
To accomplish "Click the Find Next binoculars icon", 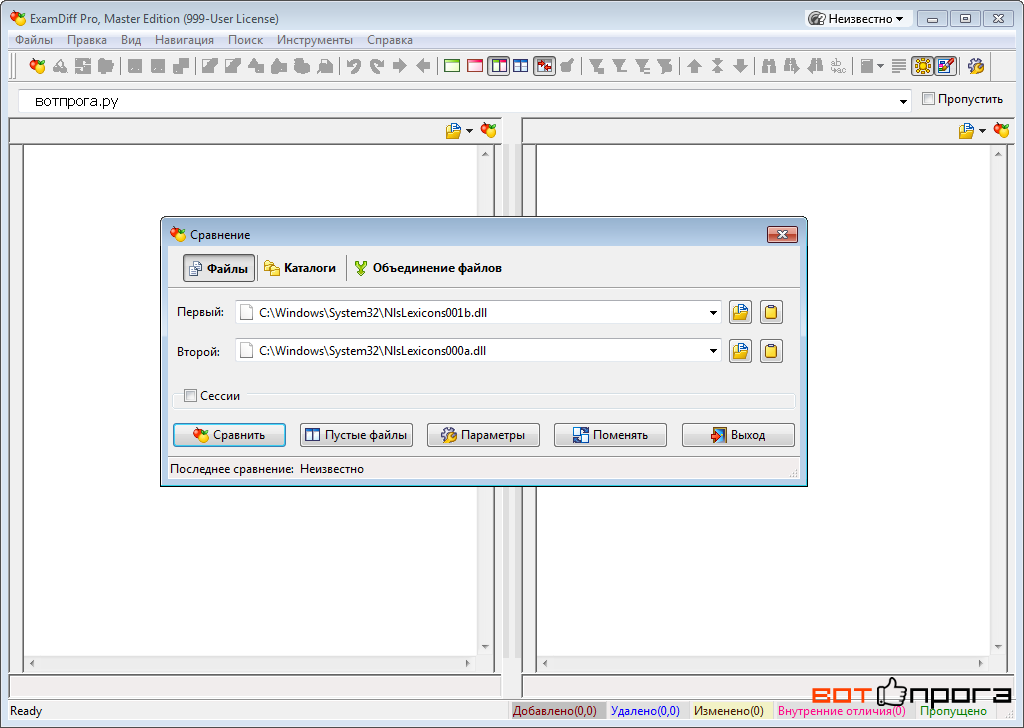I will (792, 66).
